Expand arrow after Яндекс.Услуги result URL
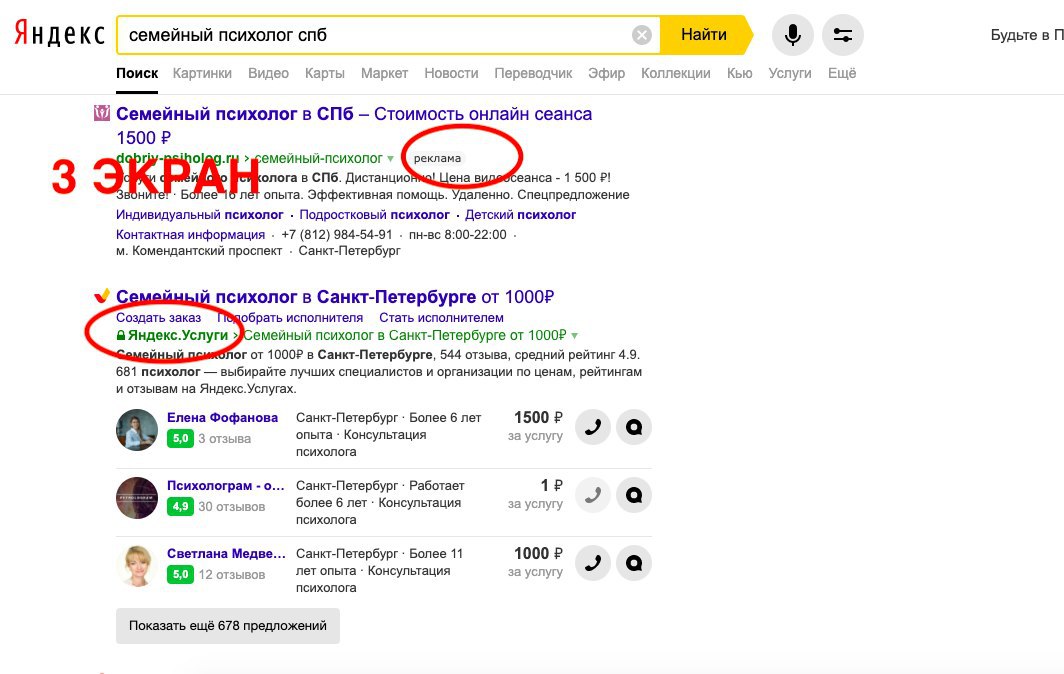1064x674 pixels. pos(575,336)
